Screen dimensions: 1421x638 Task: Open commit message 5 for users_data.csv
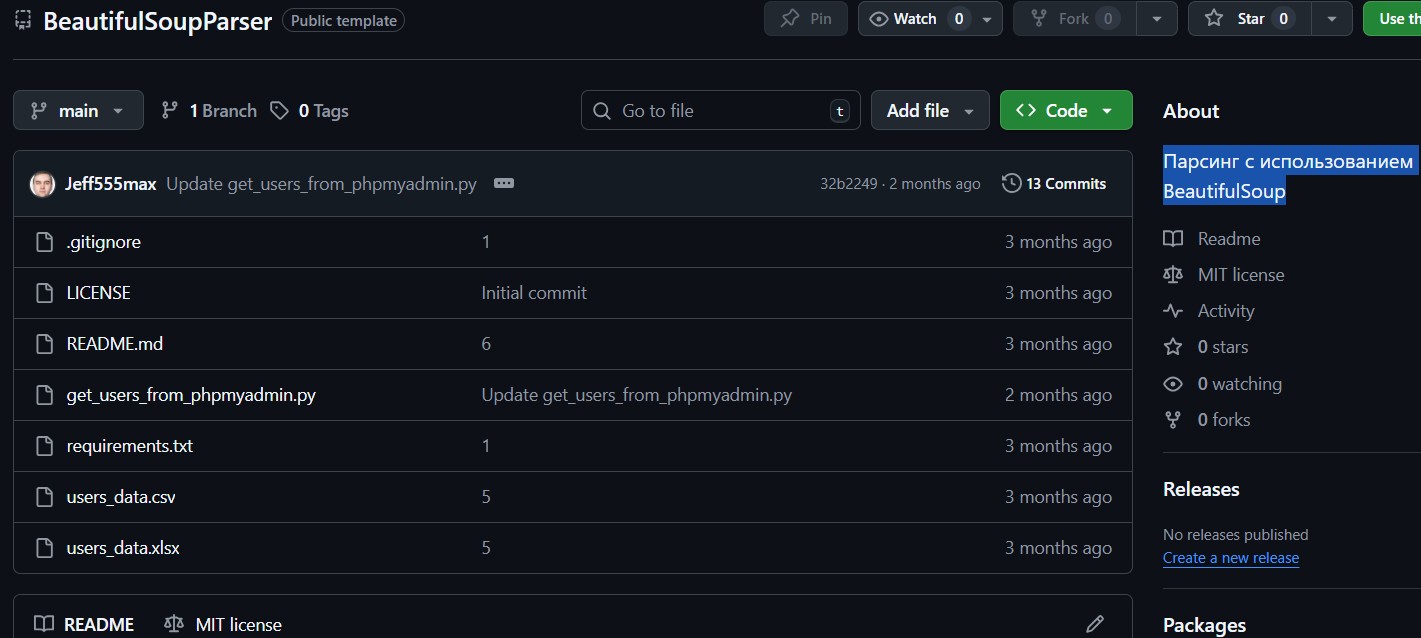(486, 497)
